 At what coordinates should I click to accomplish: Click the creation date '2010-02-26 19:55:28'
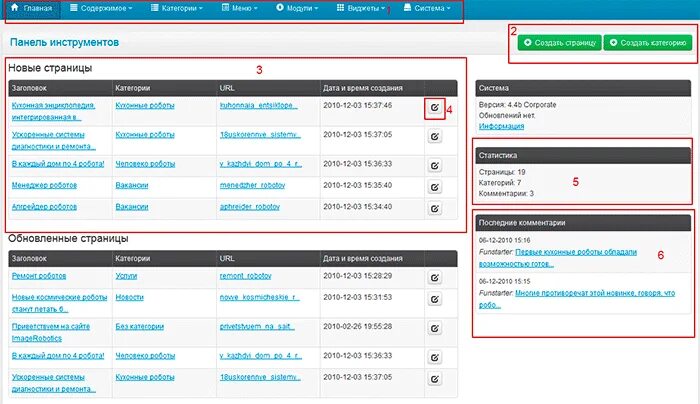tap(358, 327)
